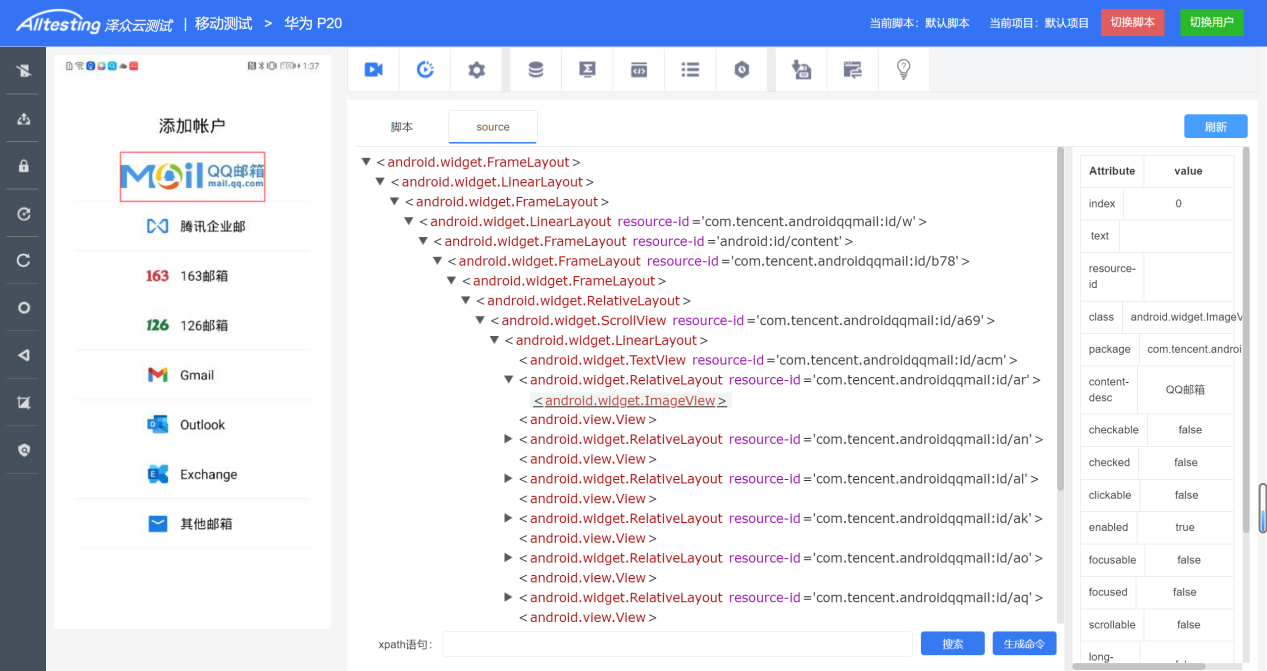The width and height of the screenshot is (1267, 671).
Task: Select the source tab
Action: (493, 127)
